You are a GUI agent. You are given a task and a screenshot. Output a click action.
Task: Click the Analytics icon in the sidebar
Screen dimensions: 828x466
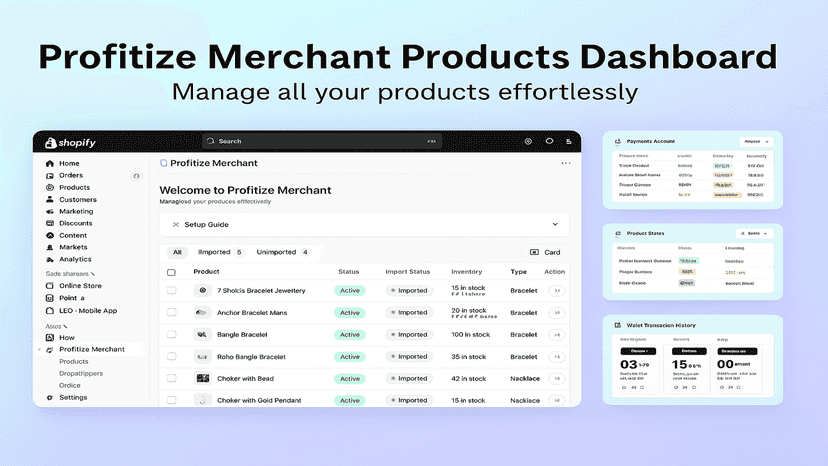pos(50,259)
